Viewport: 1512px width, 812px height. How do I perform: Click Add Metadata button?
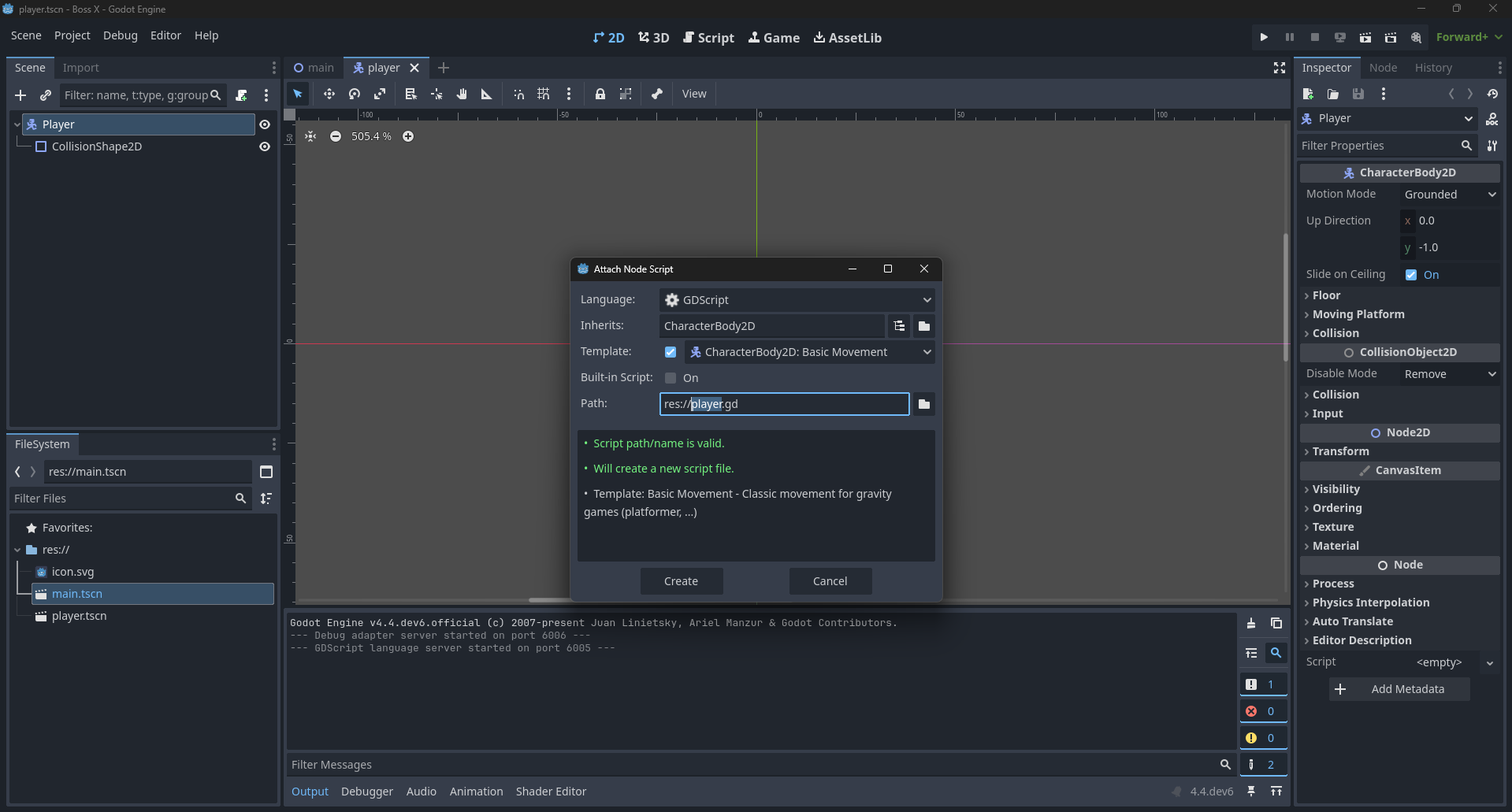pyautogui.click(x=1399, y=689)
